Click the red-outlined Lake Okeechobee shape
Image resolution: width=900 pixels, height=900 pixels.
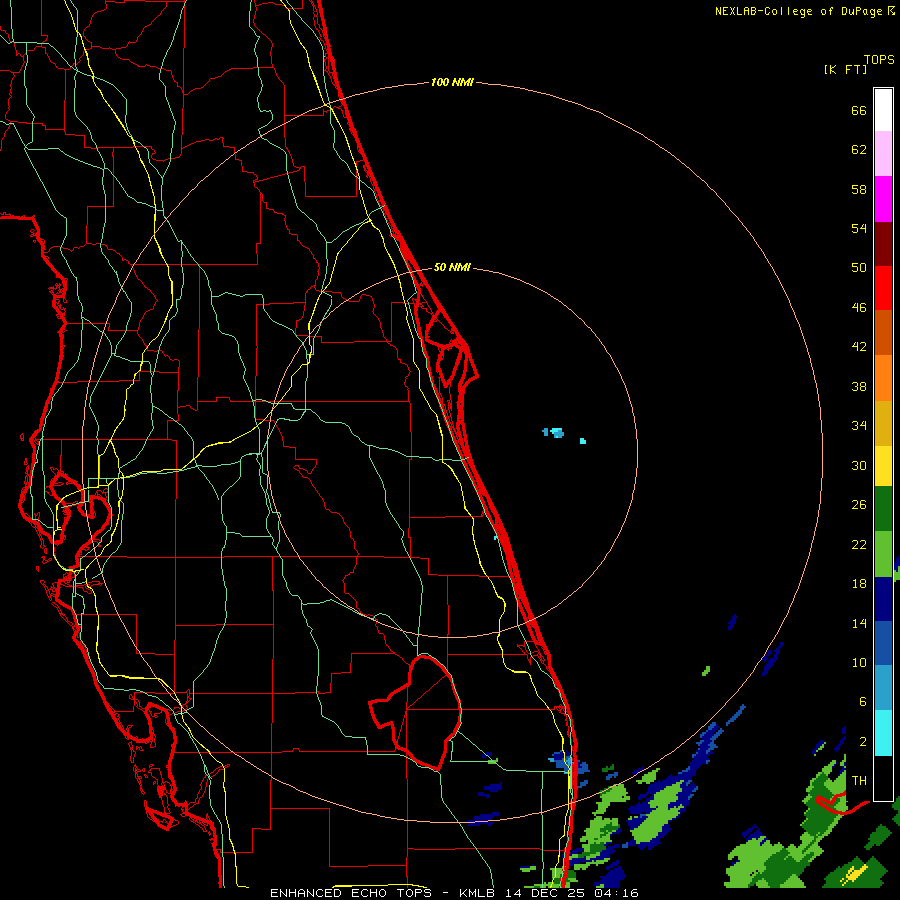pyautogui.click(x=416, y=712)
